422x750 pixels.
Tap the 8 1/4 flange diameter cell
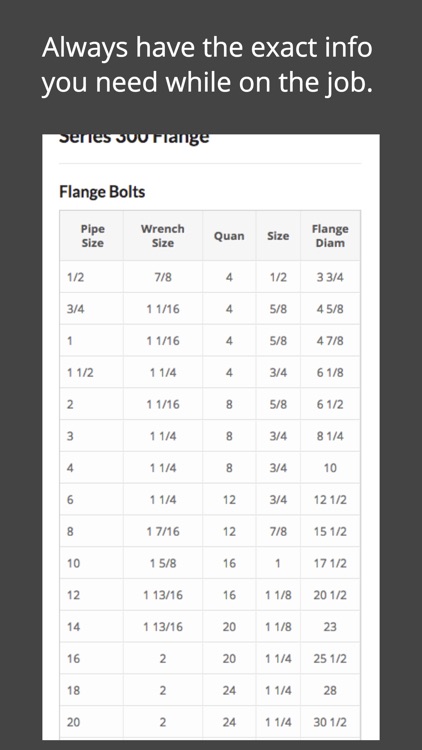(x=330, y=436)
